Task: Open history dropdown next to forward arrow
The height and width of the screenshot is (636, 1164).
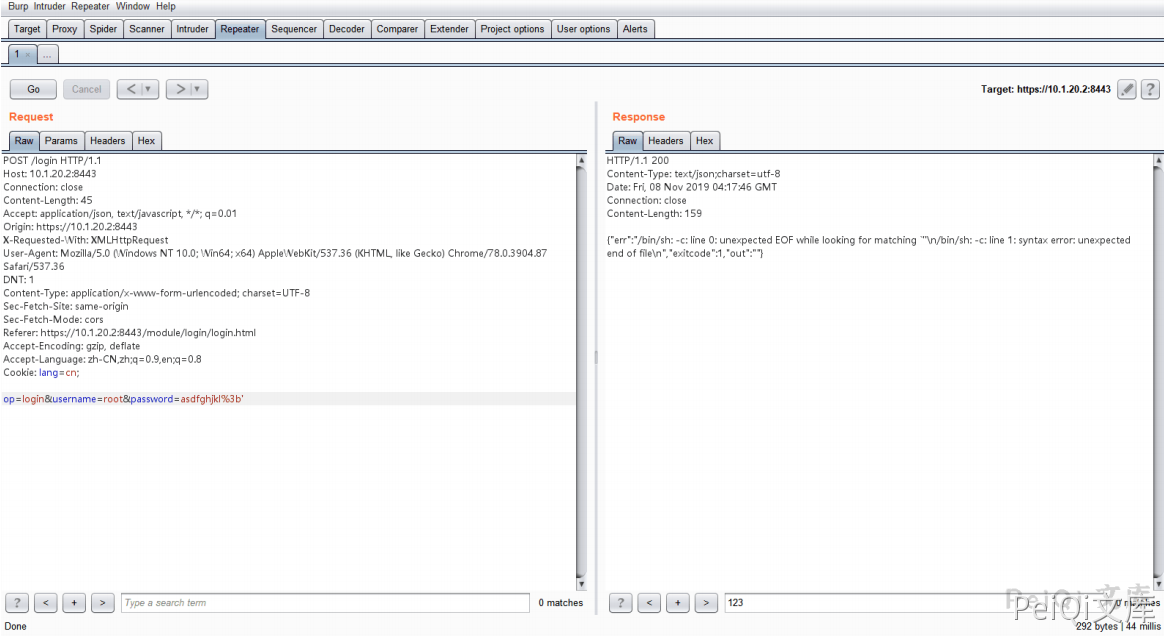Action: [x=198, y=89]
